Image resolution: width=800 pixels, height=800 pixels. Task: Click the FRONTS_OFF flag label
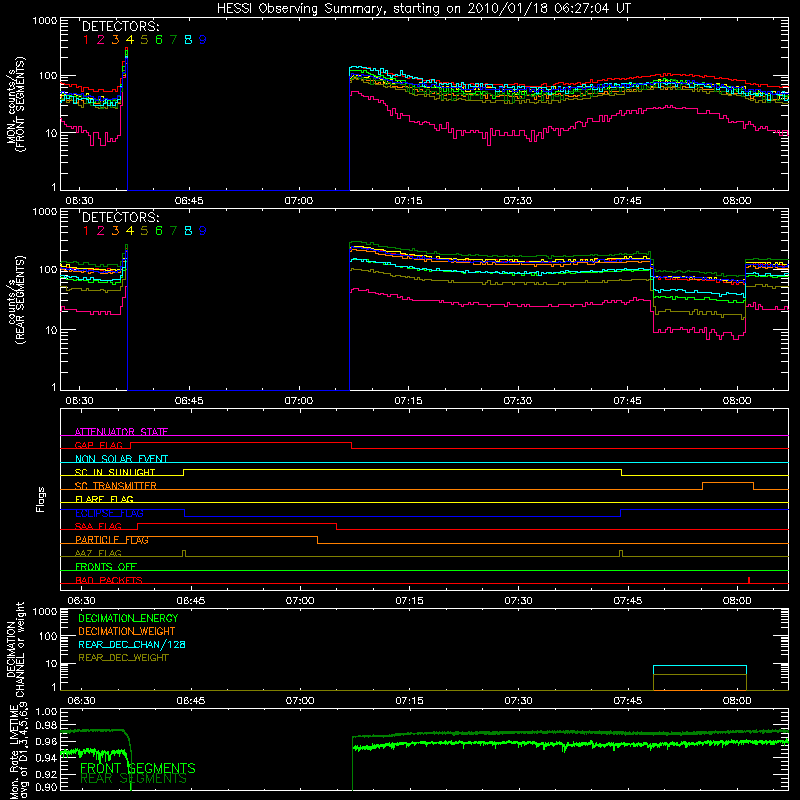point(106,567)
